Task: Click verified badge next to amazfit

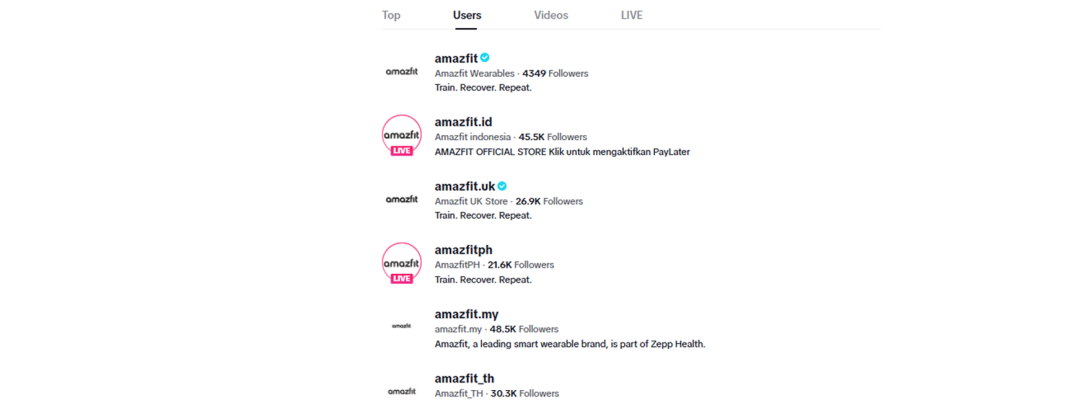Action: (x=485, y=58)
